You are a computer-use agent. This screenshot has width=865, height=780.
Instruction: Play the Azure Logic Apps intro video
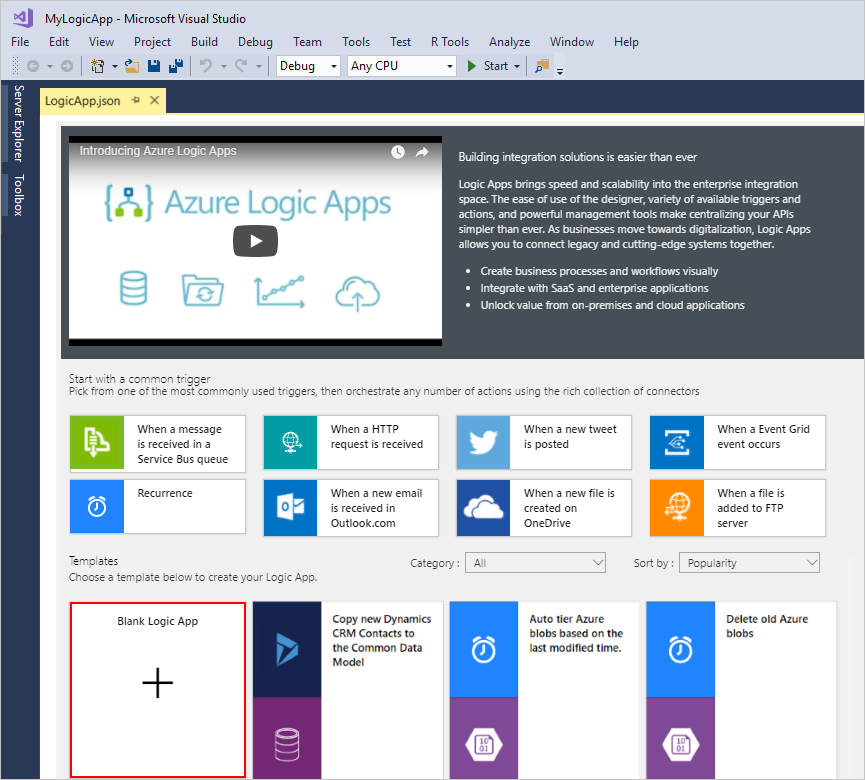[255, 241]
